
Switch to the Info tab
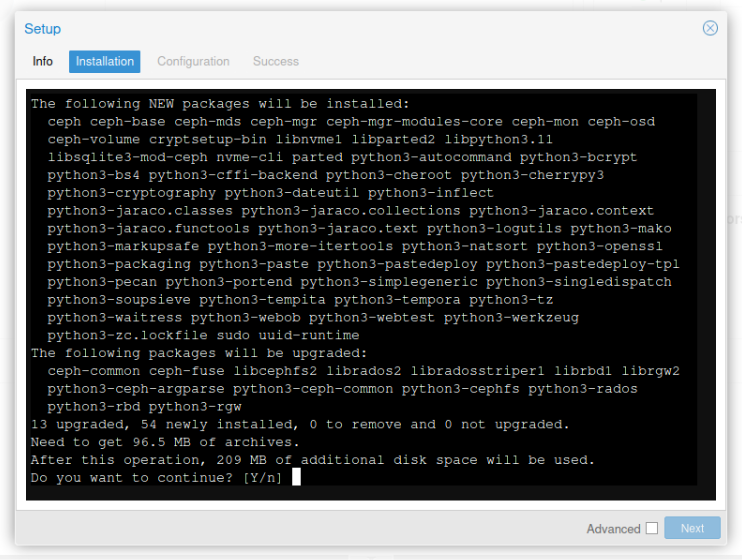pos(43,62)
